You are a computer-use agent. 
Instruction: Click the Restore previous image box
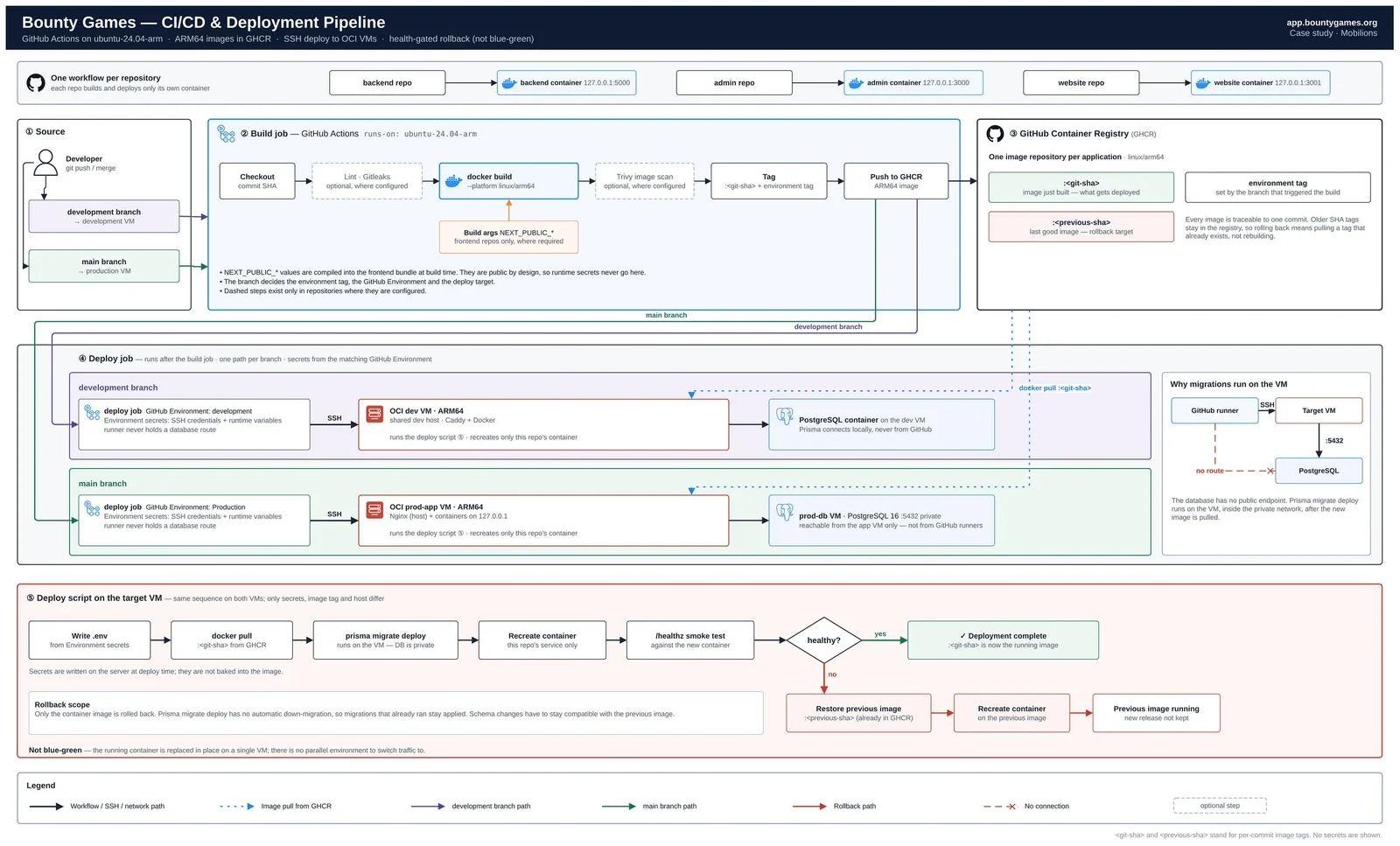tap(858, 713)
